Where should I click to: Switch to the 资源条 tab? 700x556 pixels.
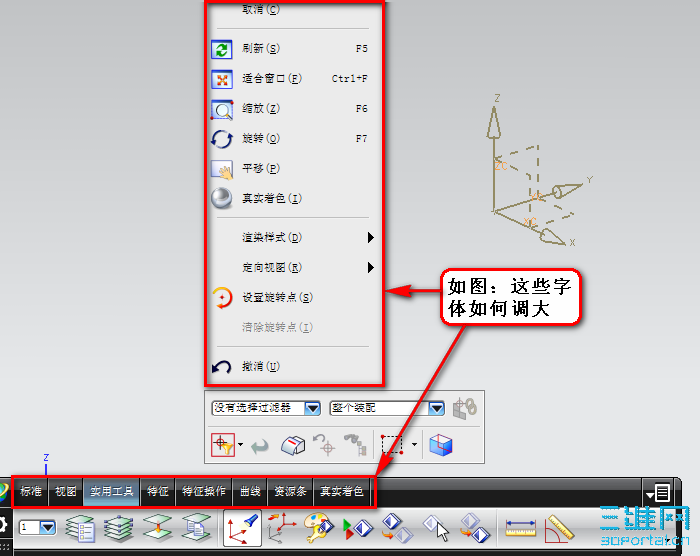click(x=290, y=492)
